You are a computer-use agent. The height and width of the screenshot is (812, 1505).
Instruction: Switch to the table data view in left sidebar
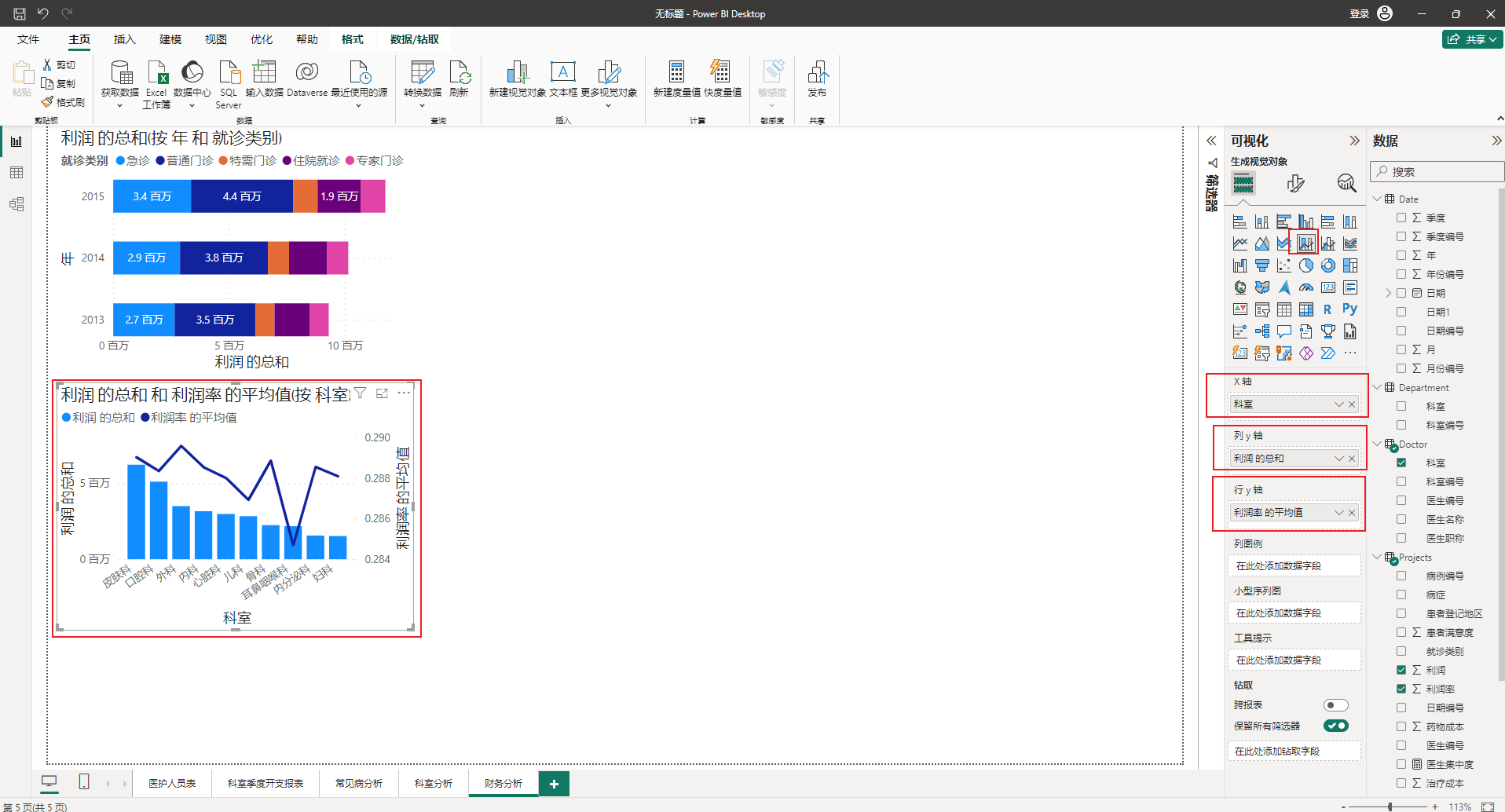click(16, 173)
